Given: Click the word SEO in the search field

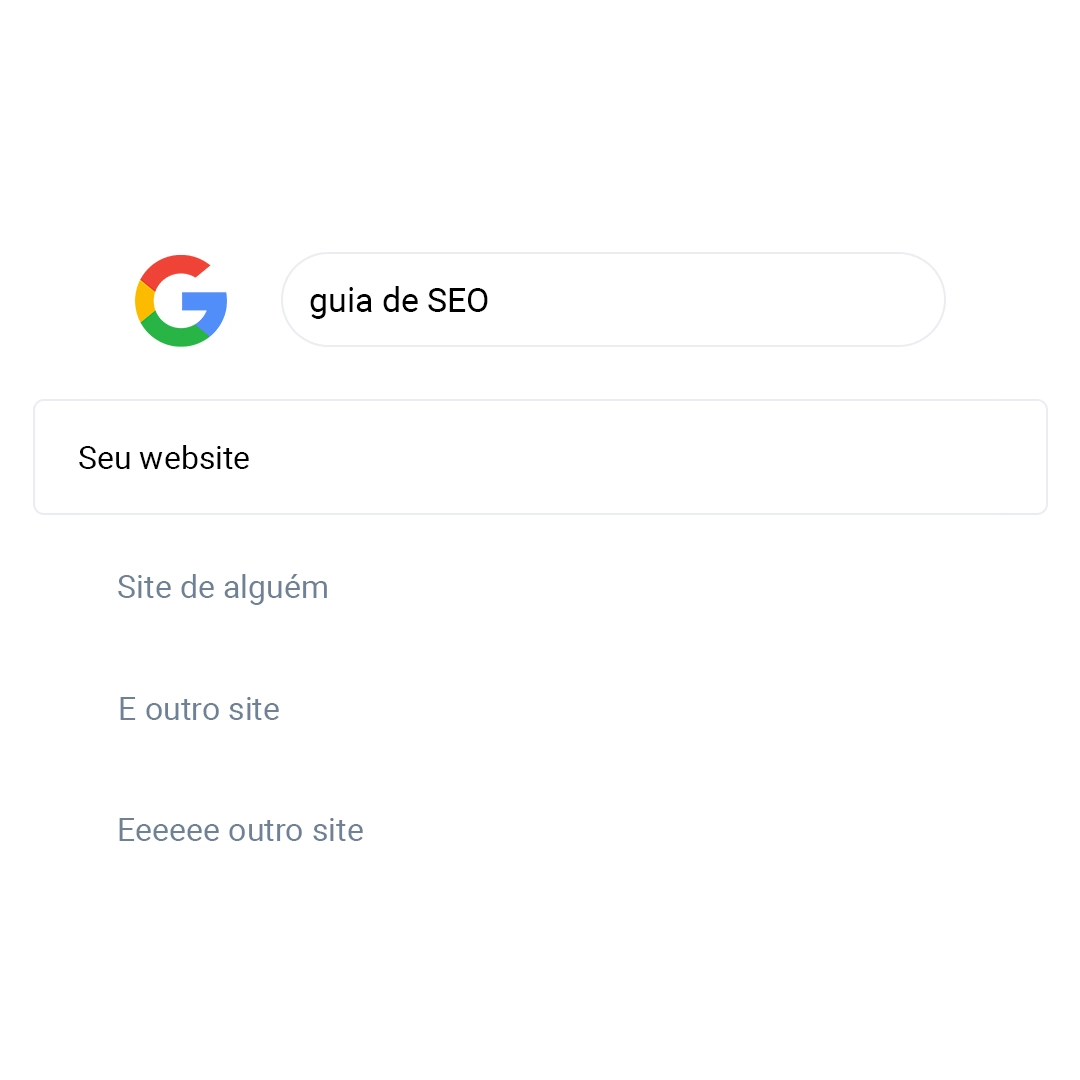Looking at the screenshot, I should [x=458, y=300].
